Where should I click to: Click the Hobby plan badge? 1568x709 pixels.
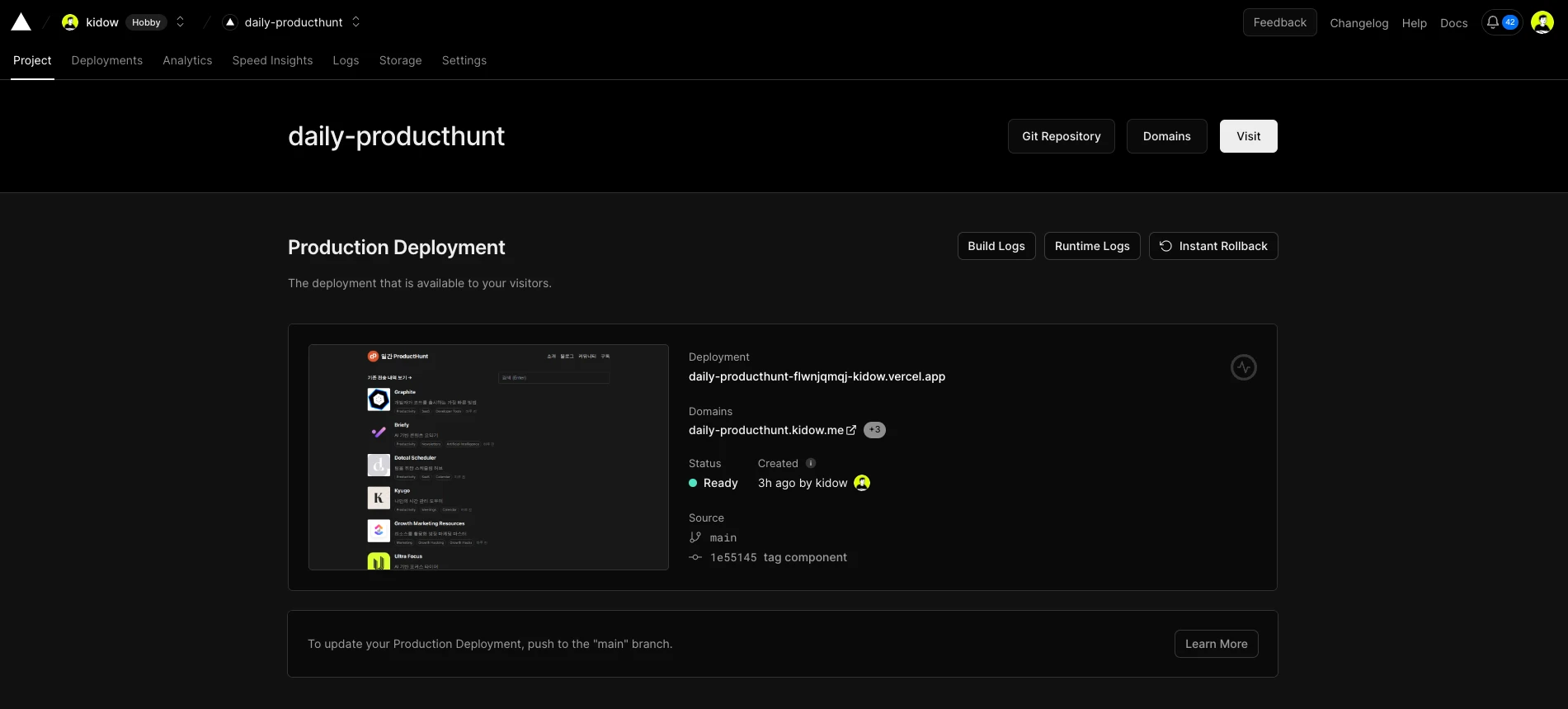coord(146,22)
